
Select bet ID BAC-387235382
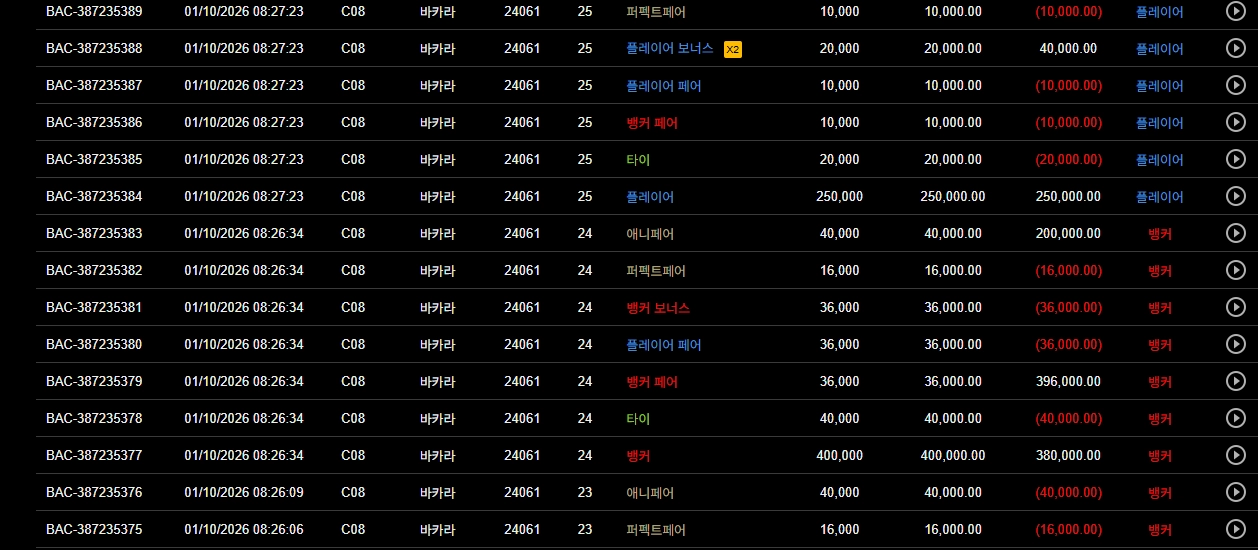[x=94, y=271]
